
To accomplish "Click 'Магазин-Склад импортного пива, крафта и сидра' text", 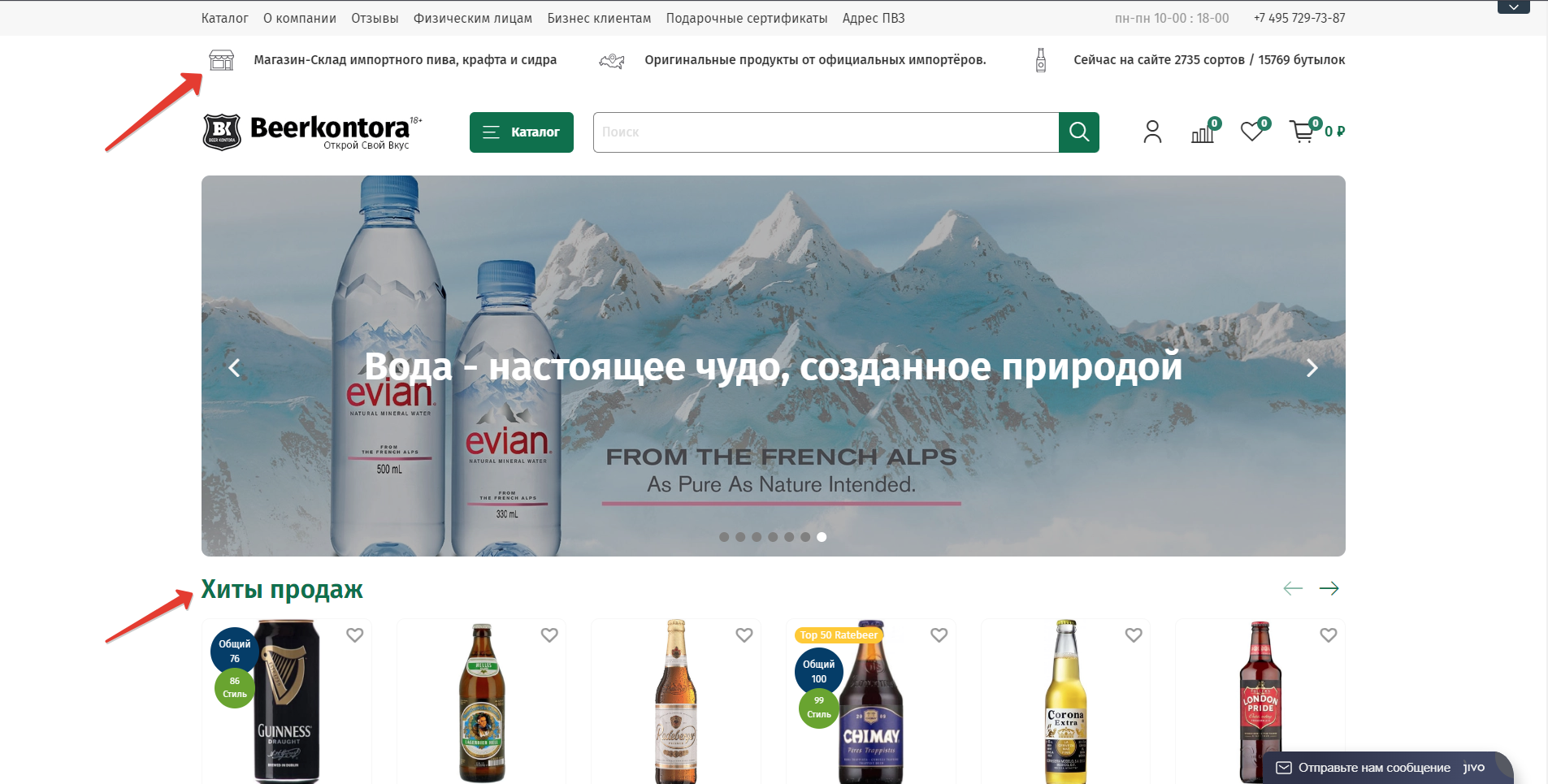I will click(x=405, y=60).
